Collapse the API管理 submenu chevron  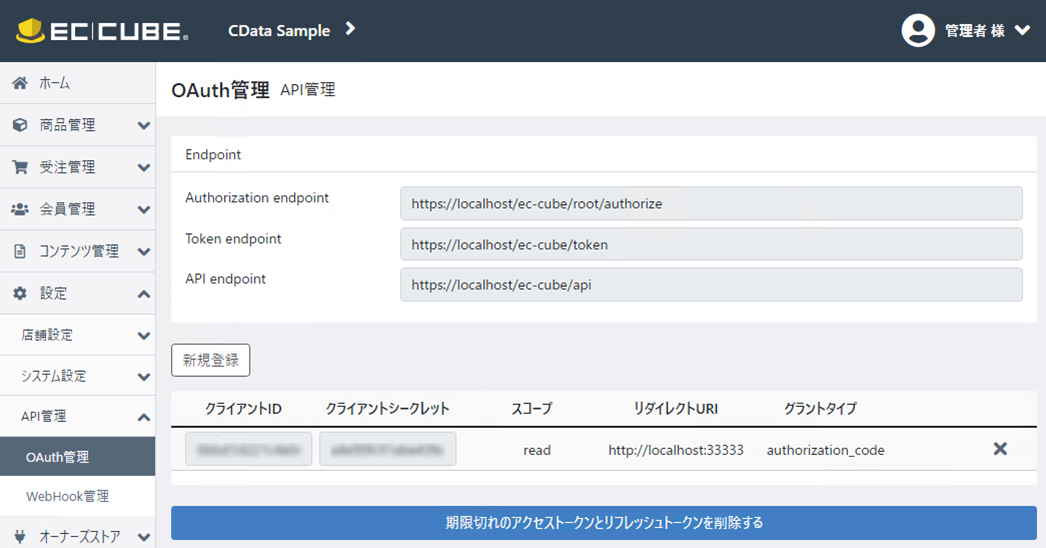[x=143, y=417]
